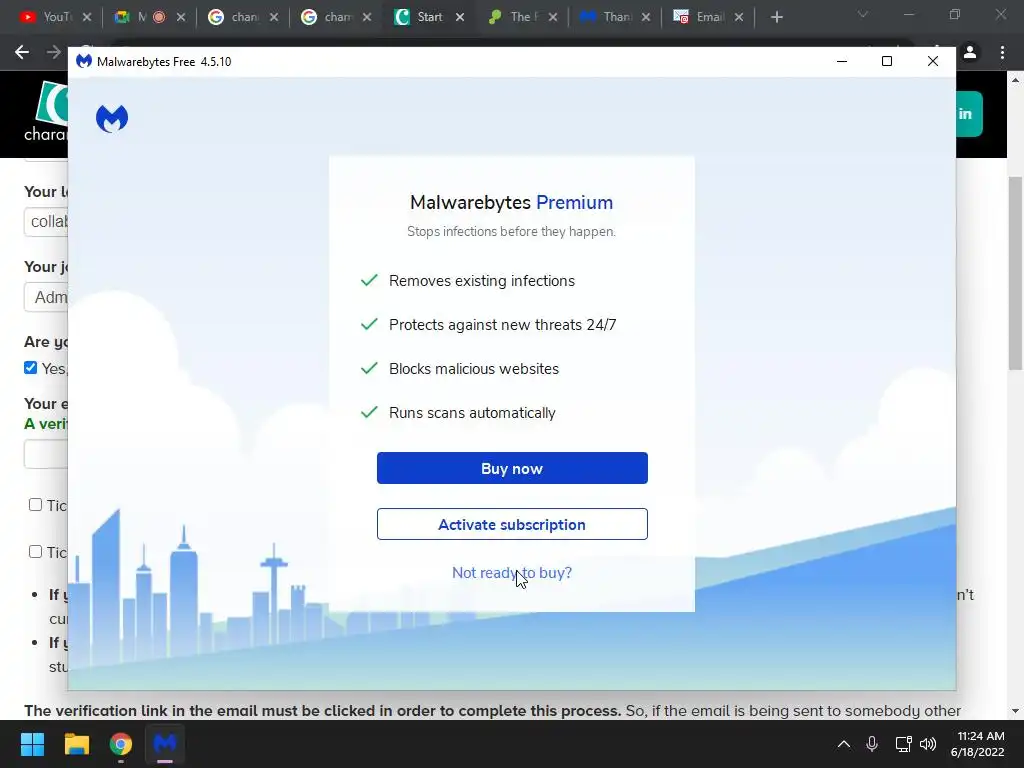The height and width of the screenshot is (768, 1024).
Task: Tick the first 'Tick' checkbox on webpage
Action: [35, 505]
